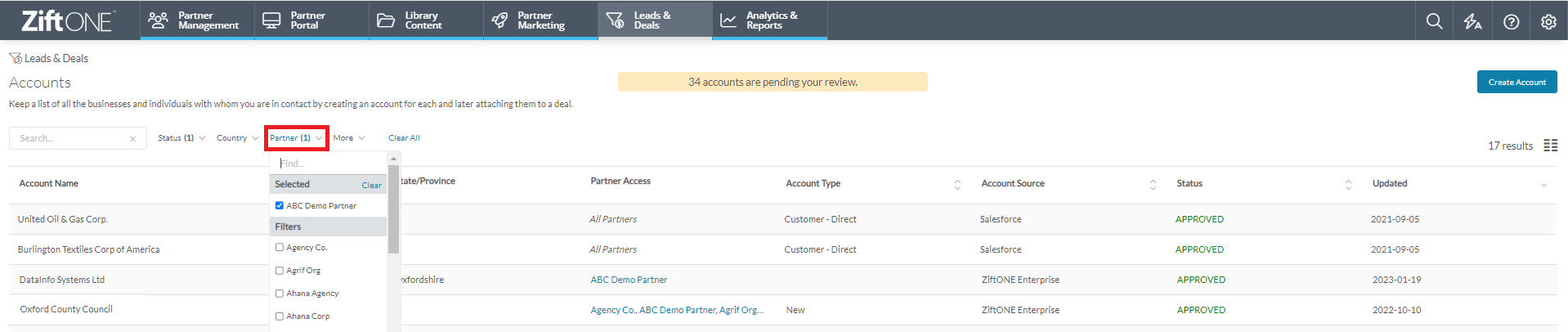Click the 17 results count
Viewport: 1568px width, 332px height.
[1510, 146]
